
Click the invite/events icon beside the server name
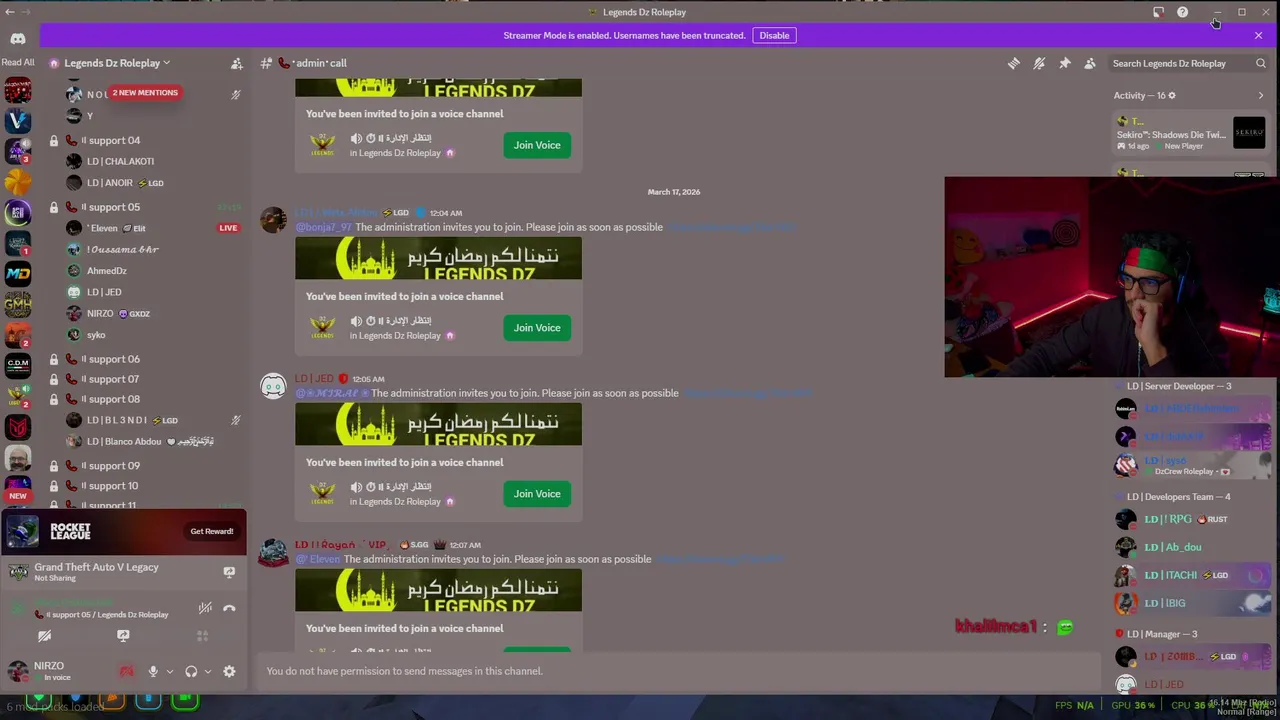[237, 63]
